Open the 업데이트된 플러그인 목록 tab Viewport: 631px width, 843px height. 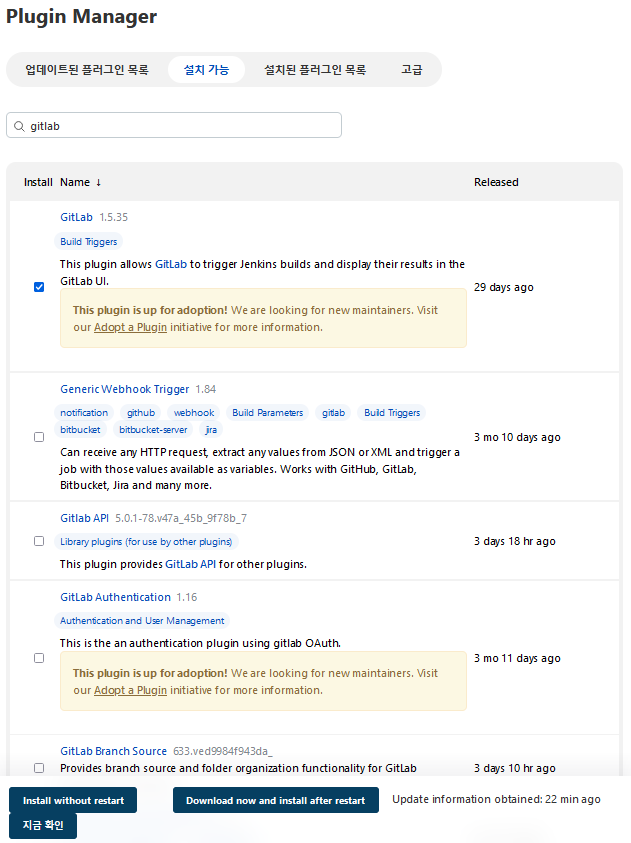87,69
